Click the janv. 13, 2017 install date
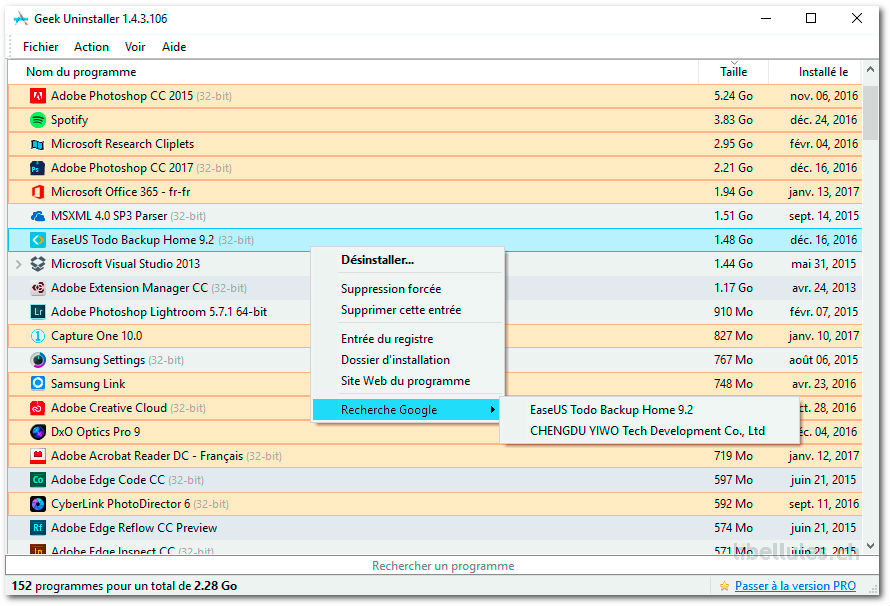The width and height of the screenshot is (890, 606). (x=824, y=192)
